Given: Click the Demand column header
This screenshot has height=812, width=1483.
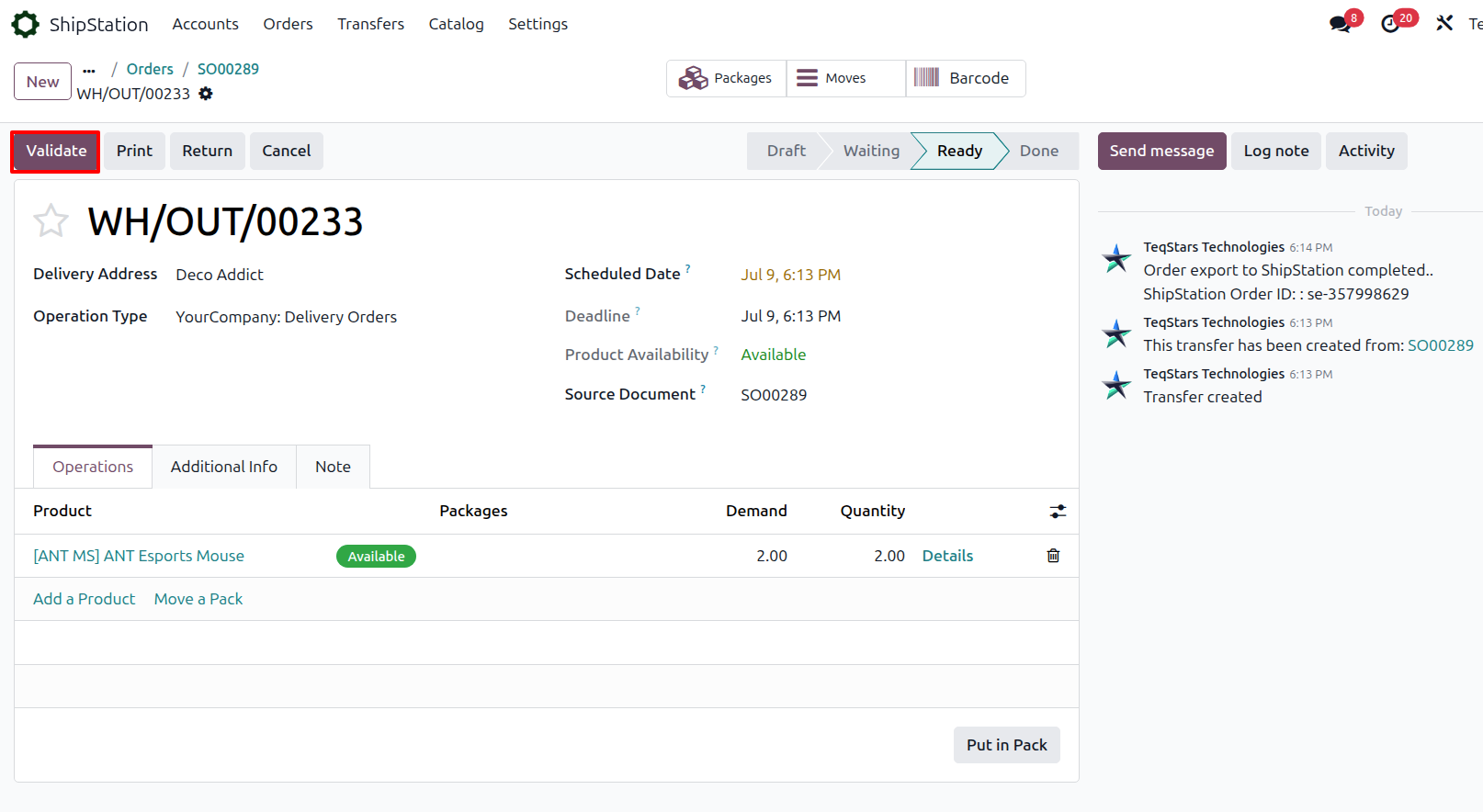Looking at the screenshot, I should [x=756, y=511].
